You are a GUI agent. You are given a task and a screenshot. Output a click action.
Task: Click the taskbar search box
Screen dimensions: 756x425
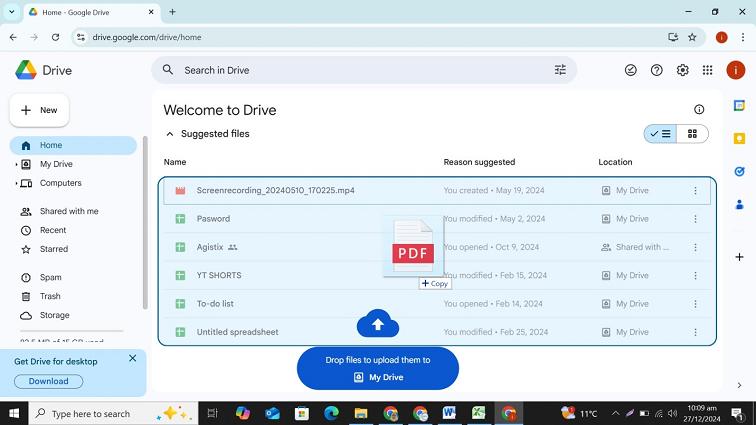pos(113,413)
